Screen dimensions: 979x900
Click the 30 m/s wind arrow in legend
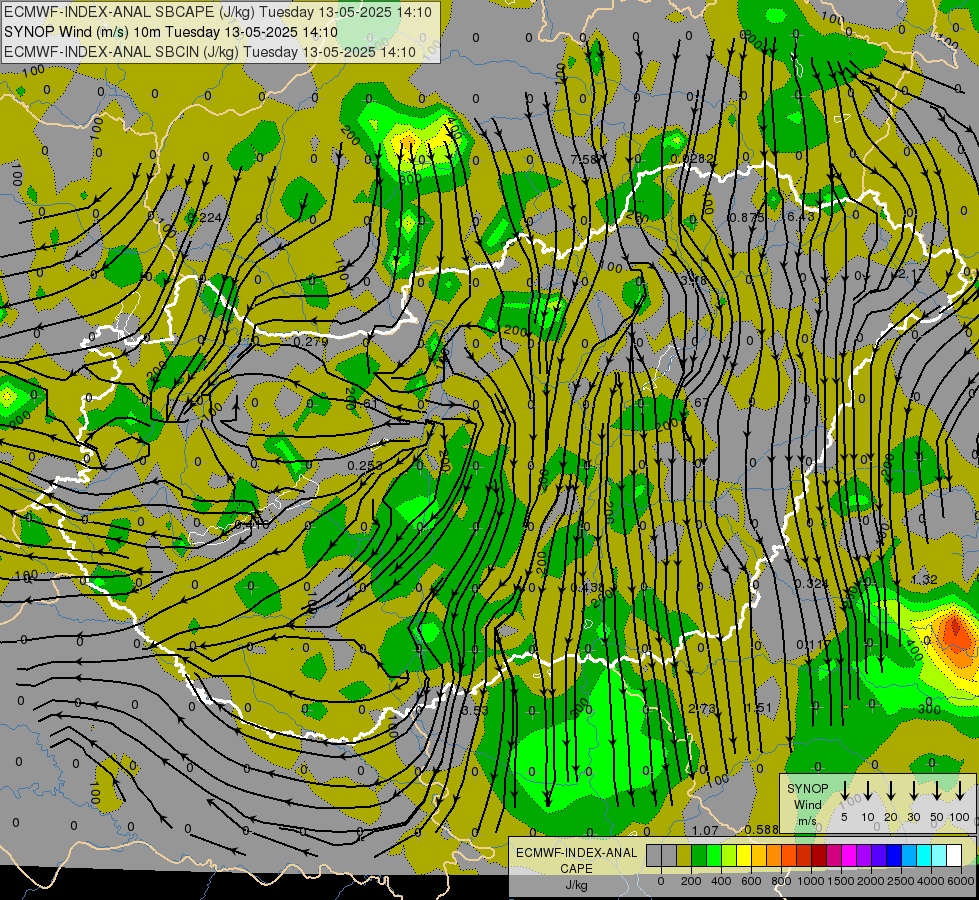(x=914, y=791)
